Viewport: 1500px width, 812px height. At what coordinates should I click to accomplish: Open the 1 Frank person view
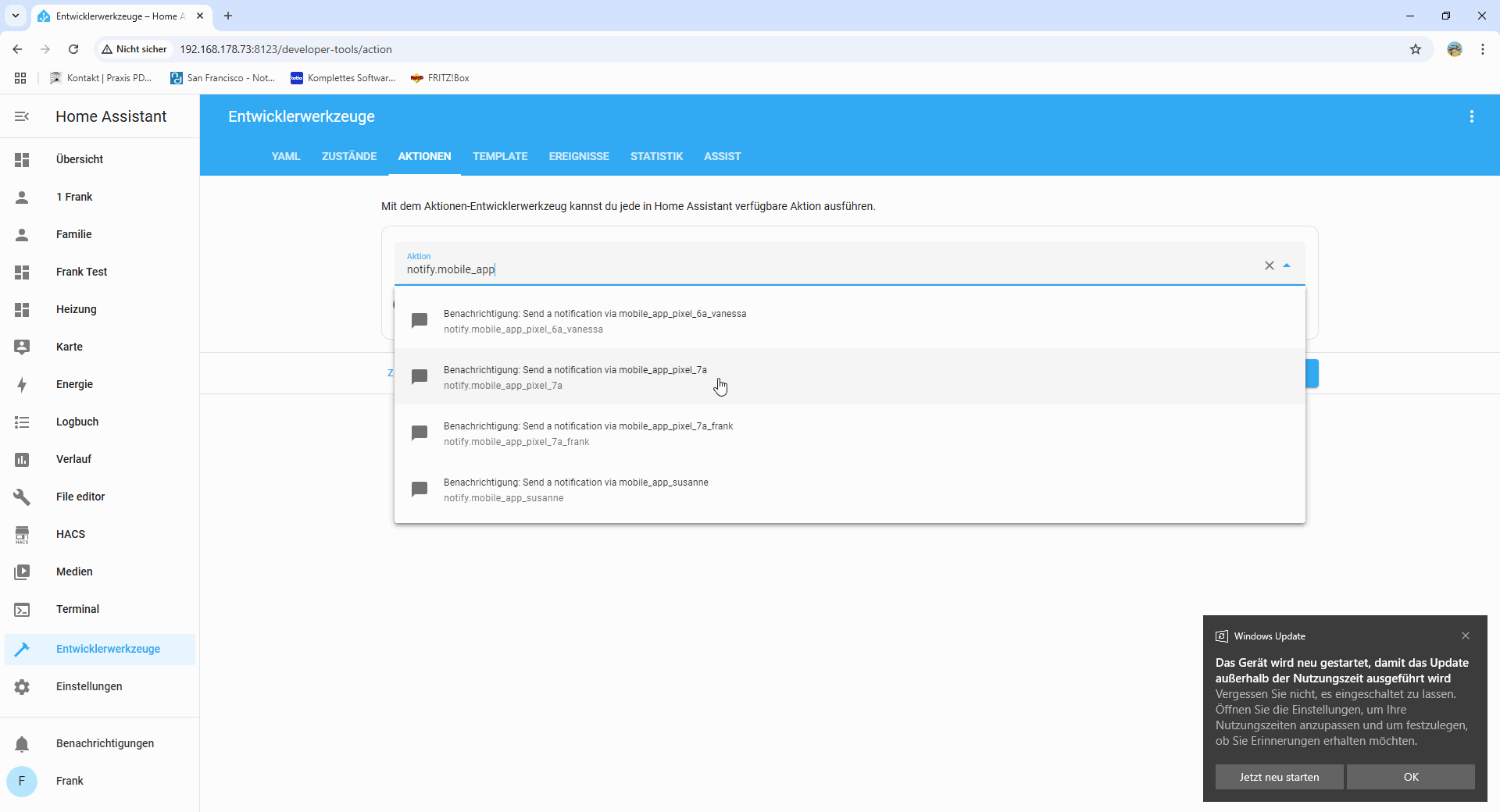[x=100, y=197]
